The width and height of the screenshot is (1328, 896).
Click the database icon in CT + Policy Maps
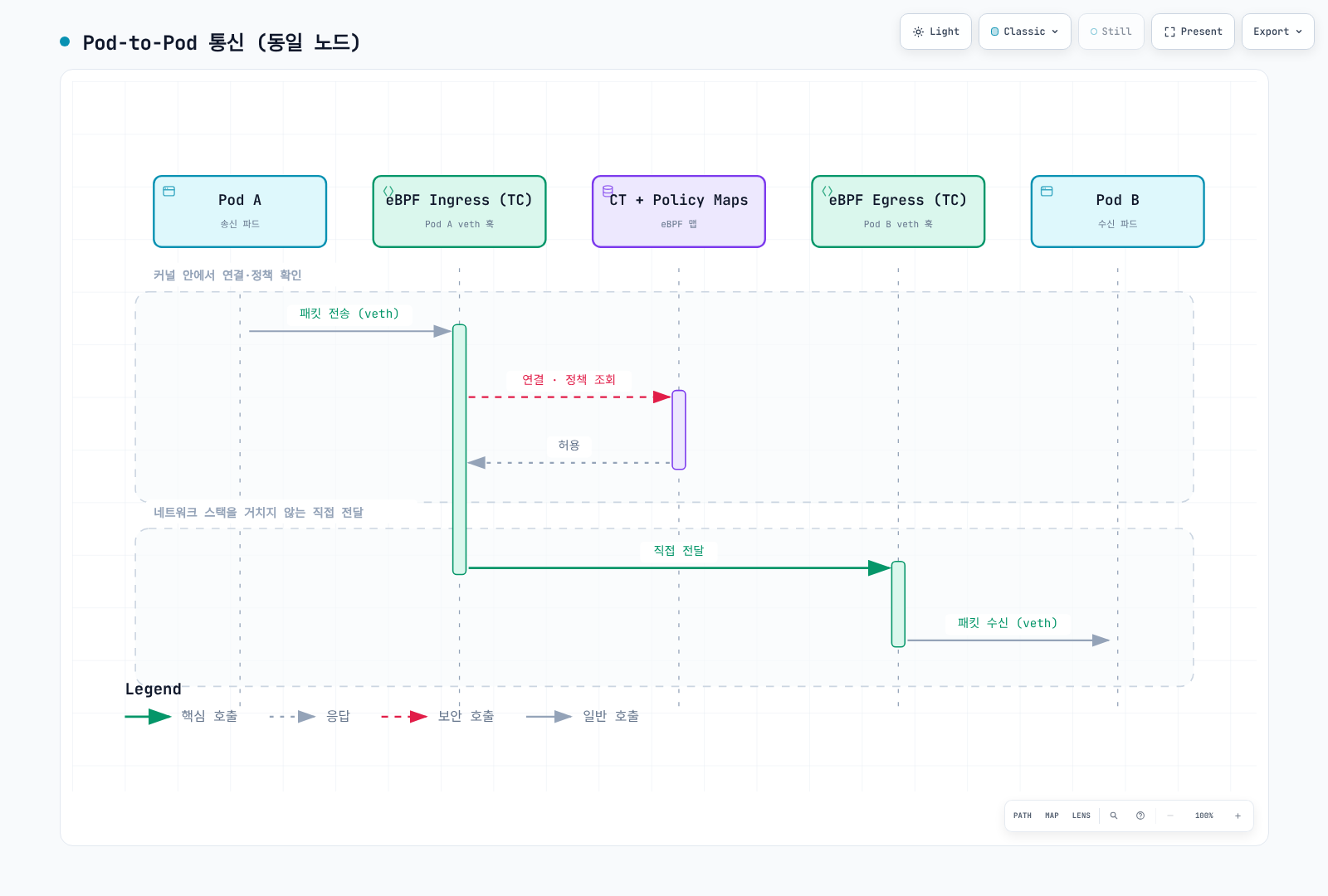click(608, 191)
